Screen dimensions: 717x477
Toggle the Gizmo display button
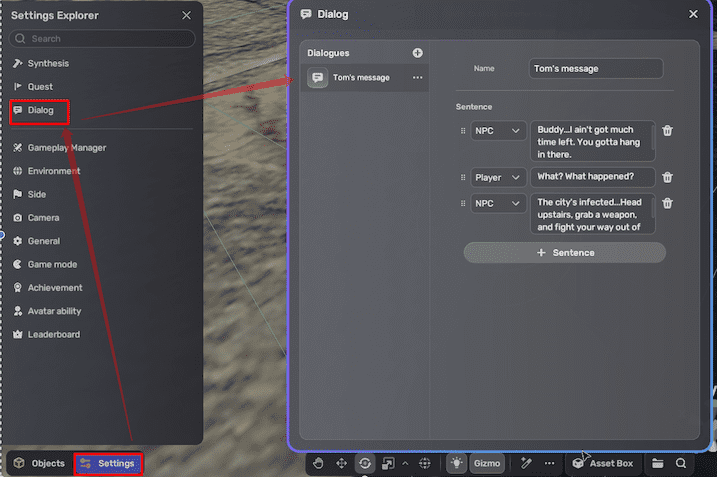(x=487, y=463)
